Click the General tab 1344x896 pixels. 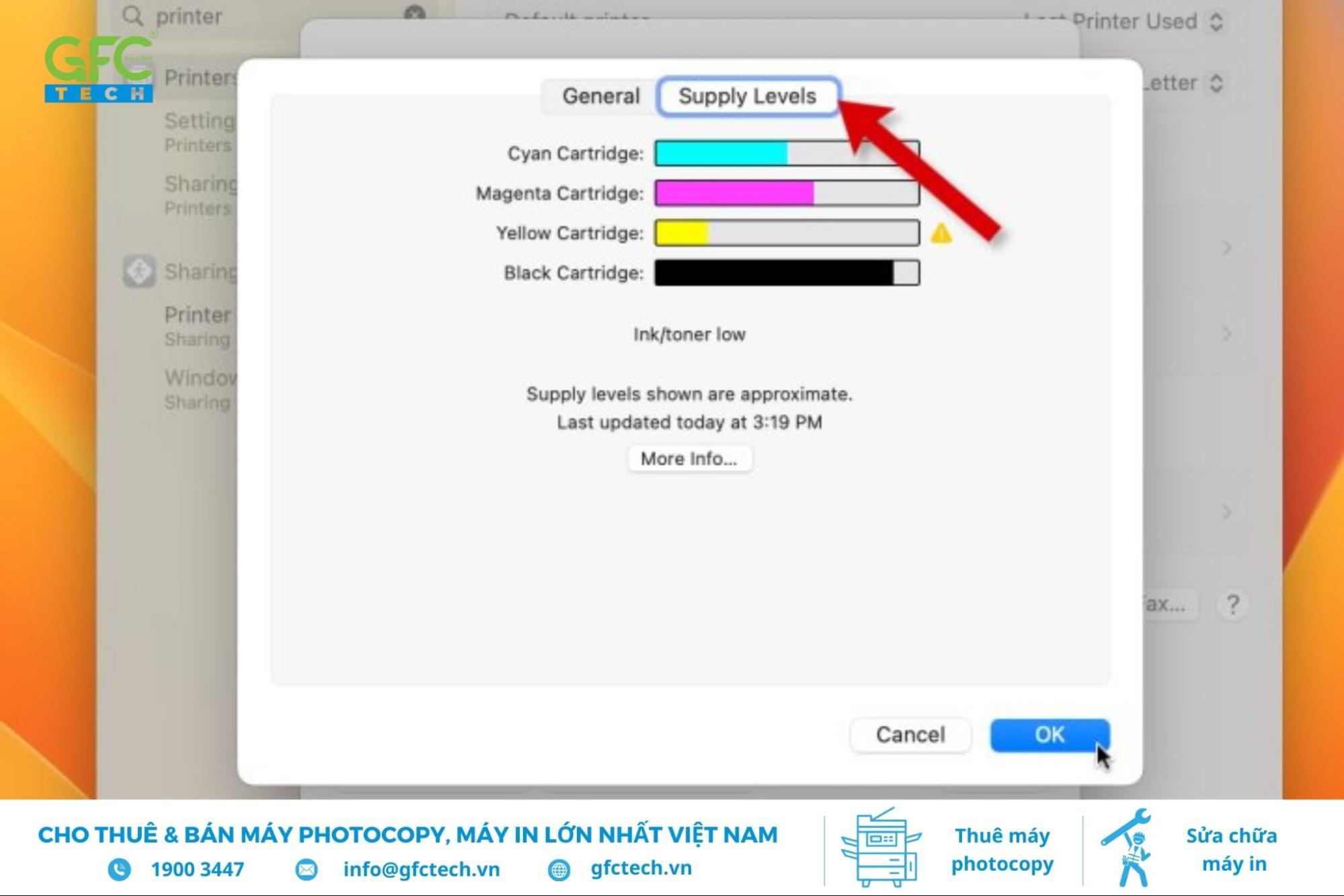click(x=600, y=95)
